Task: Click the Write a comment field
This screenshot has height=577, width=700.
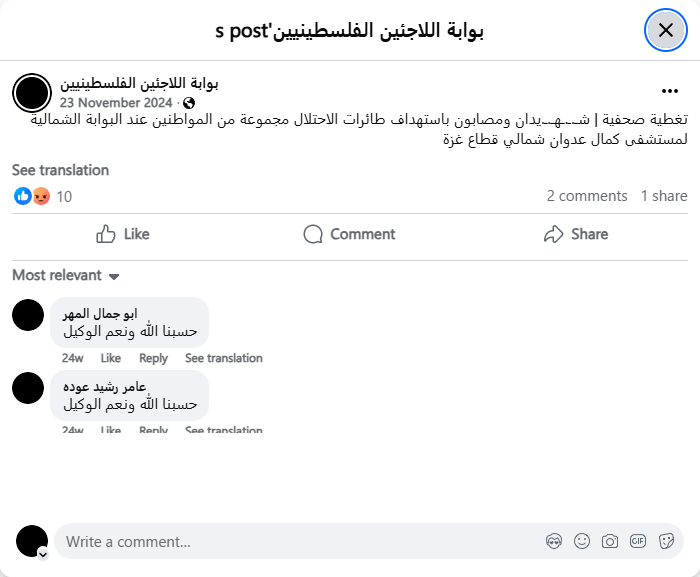Action: click(x=300, y=541)
